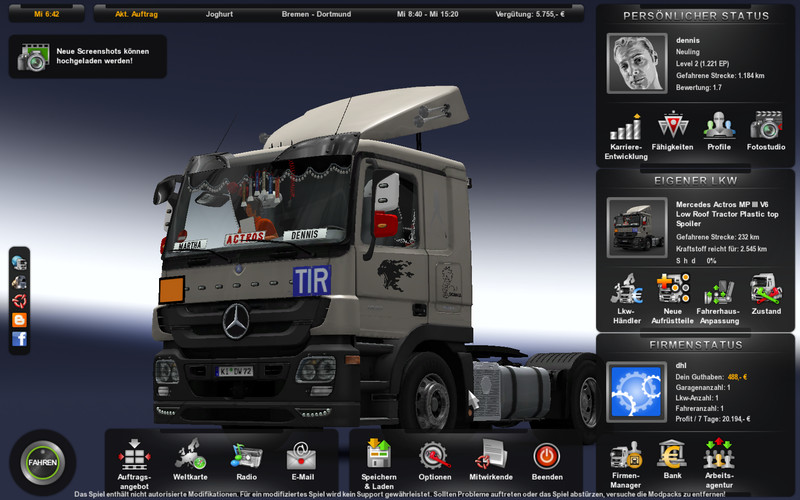
Task: Click Dein Guthaben 488,- € balance
Action: pos(711,377)
